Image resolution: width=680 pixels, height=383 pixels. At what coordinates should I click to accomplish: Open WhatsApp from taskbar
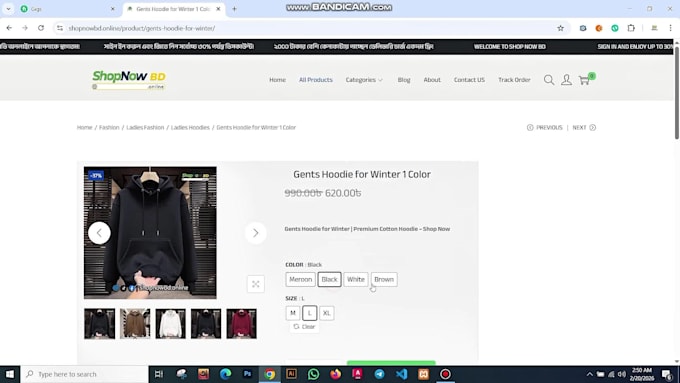coord(313,374)
